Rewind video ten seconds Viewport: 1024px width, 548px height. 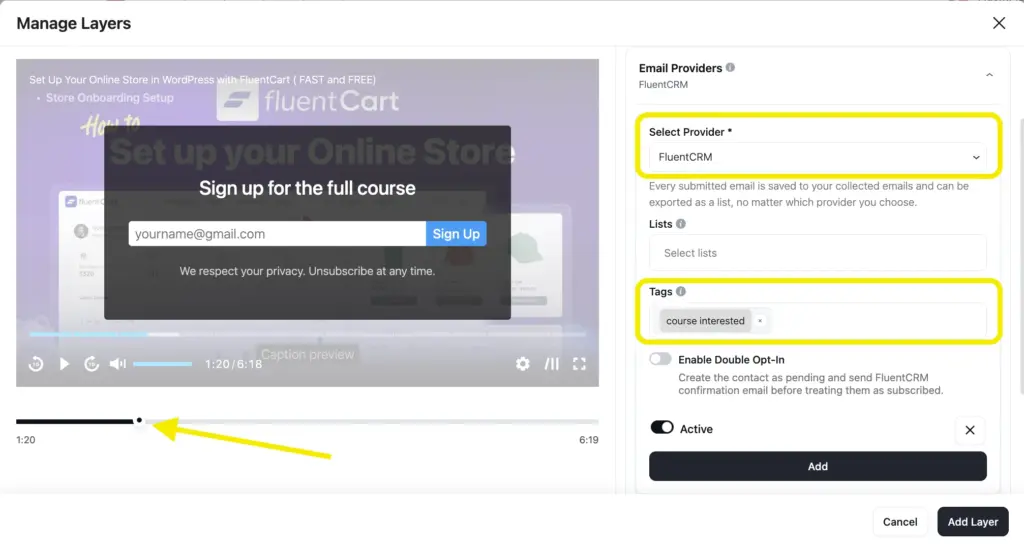tap(36, 364)
